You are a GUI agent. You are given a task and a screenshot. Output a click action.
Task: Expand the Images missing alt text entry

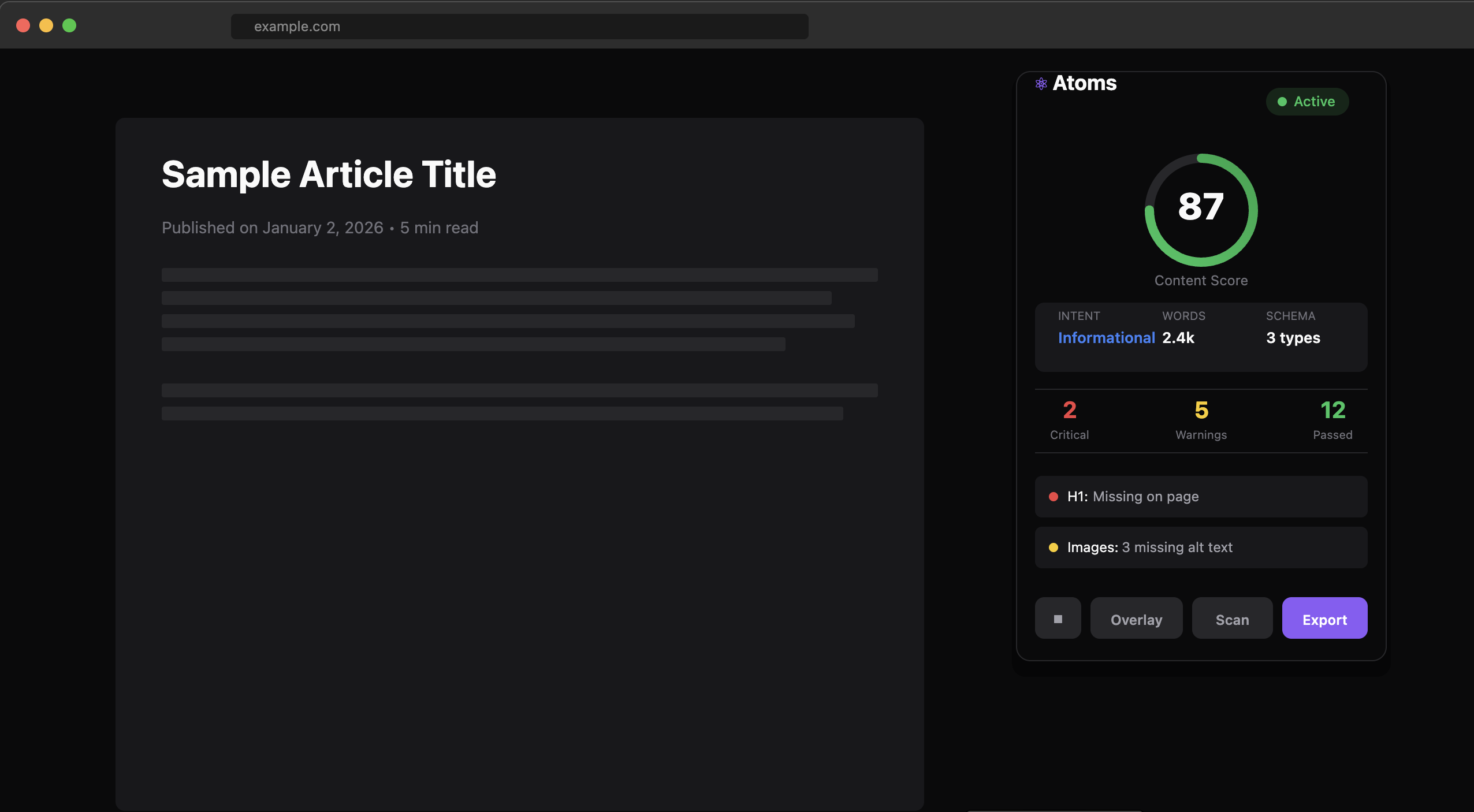point(1200,547)
